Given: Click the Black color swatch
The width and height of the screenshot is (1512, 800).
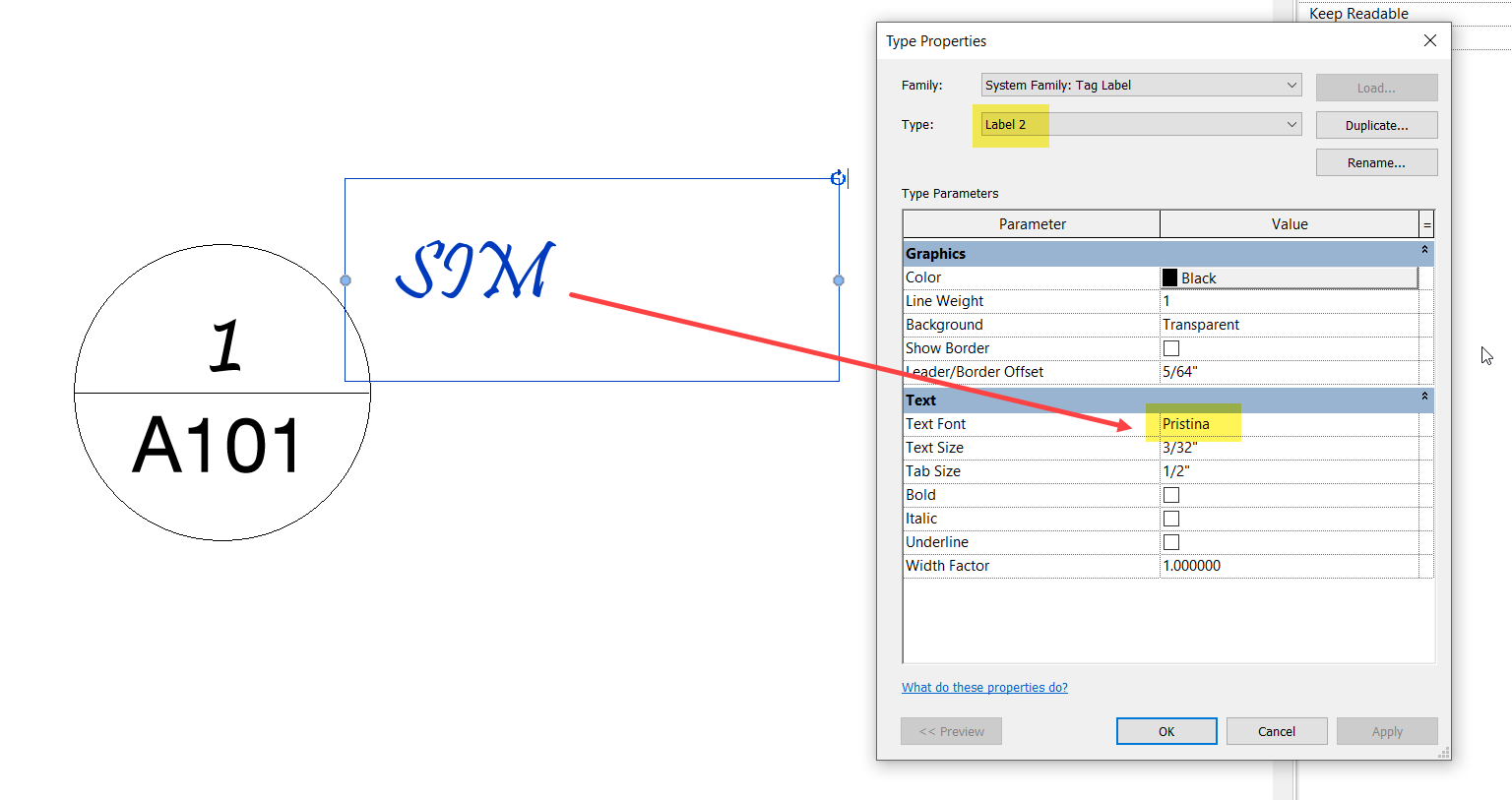Looking at the screenshot, I should [x=1169, y=277].
